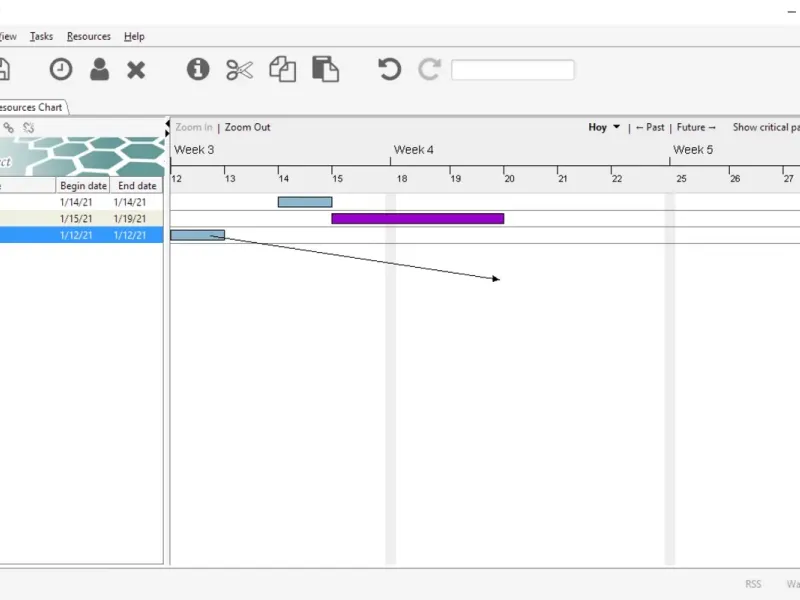Viewport: 800px width, 600px height.
Task: Click the Copy icon
Action: 283,69
